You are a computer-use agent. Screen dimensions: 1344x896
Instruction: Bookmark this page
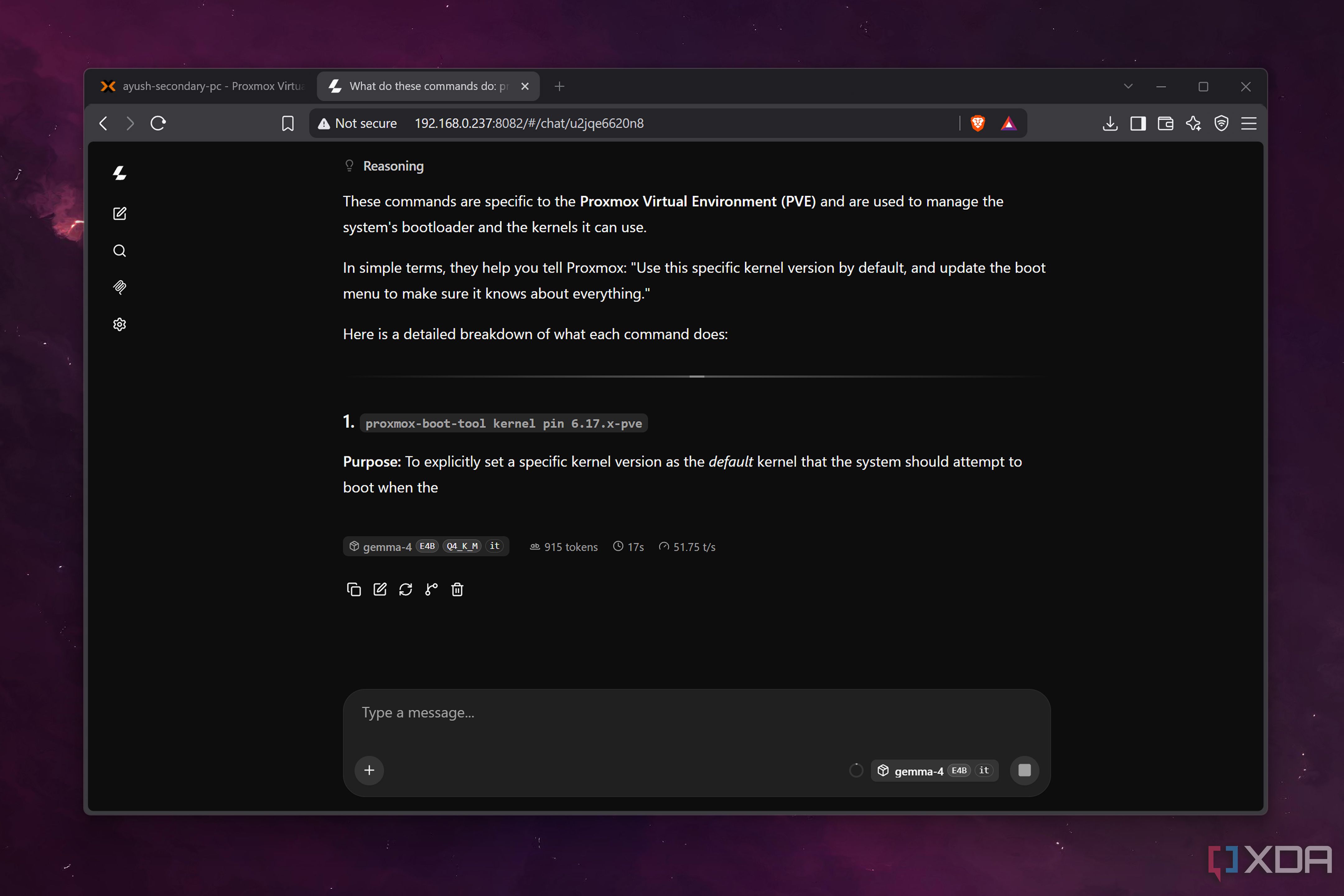click(288, 124)
